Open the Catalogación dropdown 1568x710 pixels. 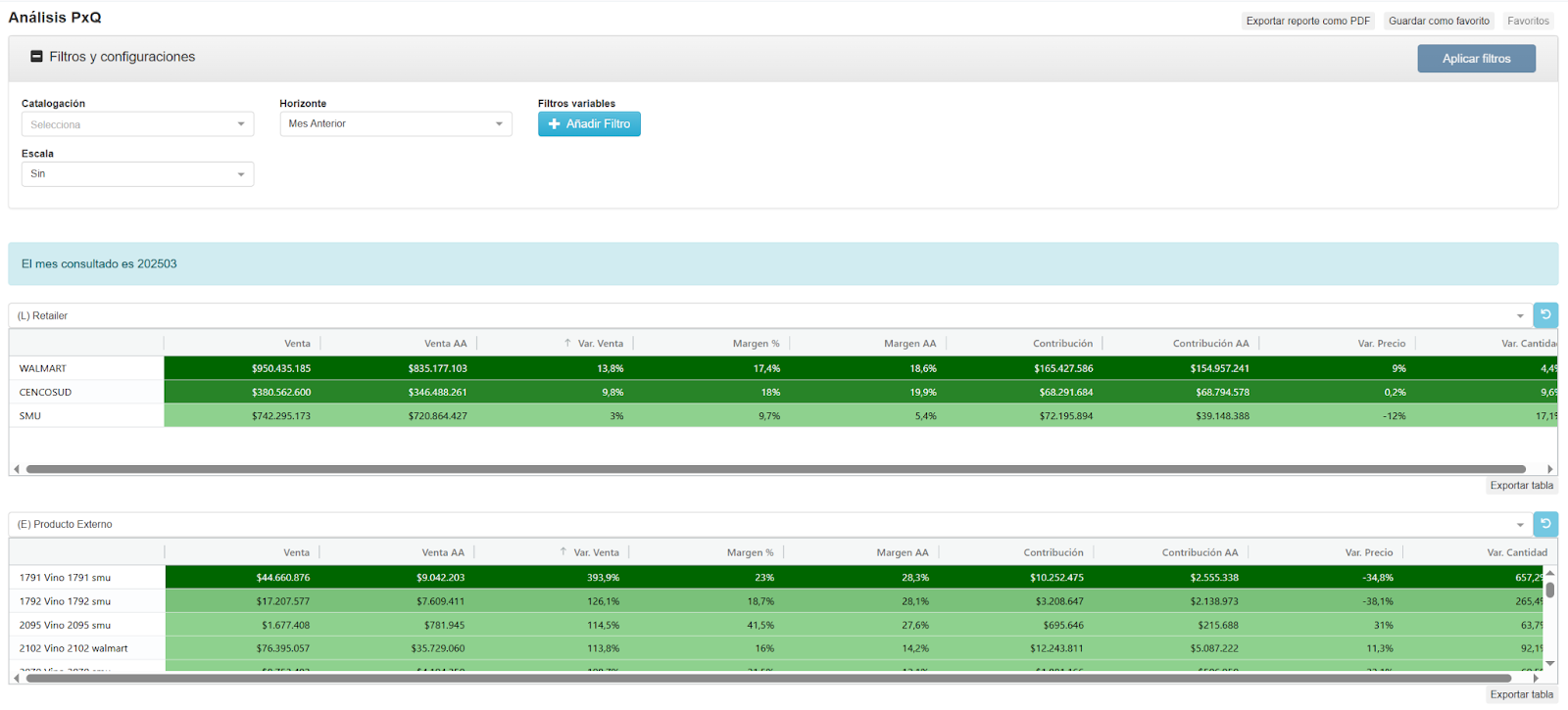[x=137, y=124]
